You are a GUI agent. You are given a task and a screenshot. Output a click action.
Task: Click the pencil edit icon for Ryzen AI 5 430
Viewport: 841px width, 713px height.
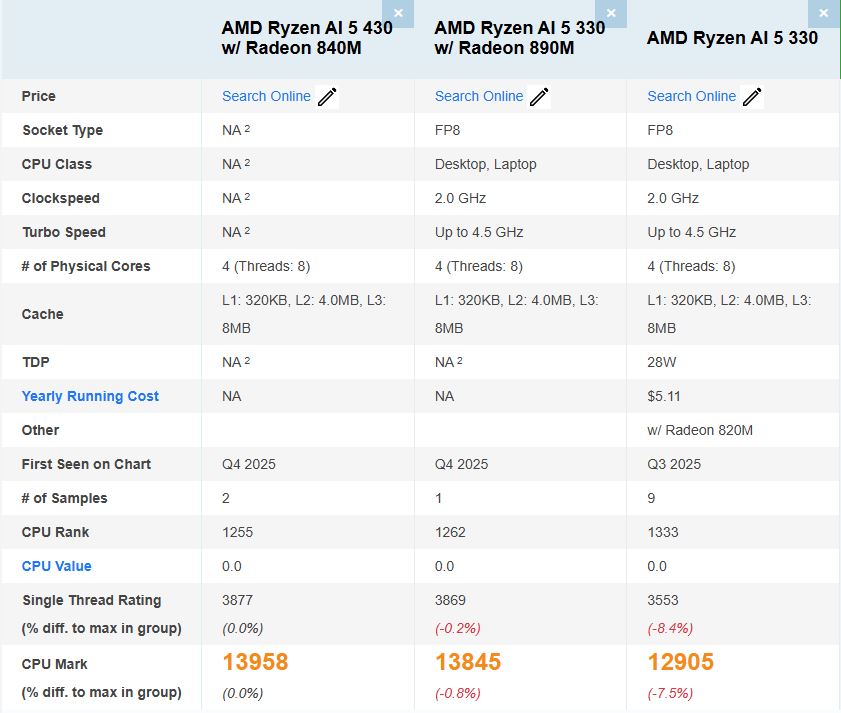click(329, 96)
